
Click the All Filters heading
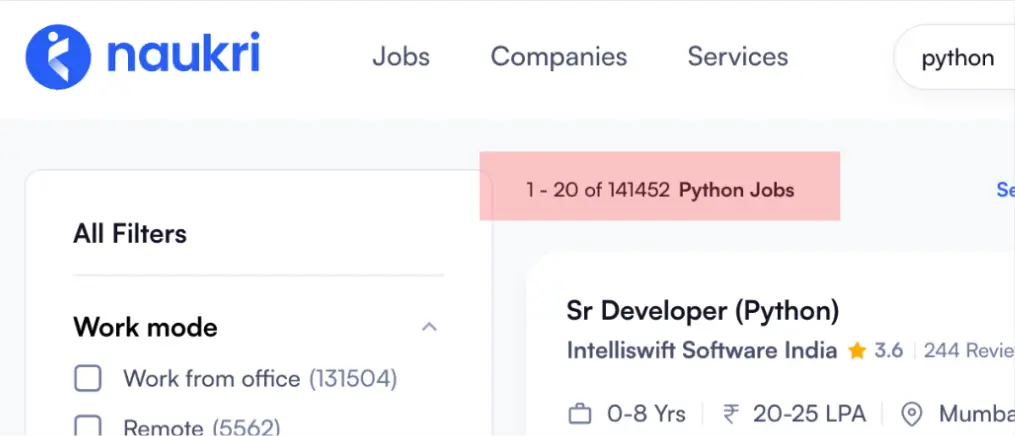tap(130, 234)
